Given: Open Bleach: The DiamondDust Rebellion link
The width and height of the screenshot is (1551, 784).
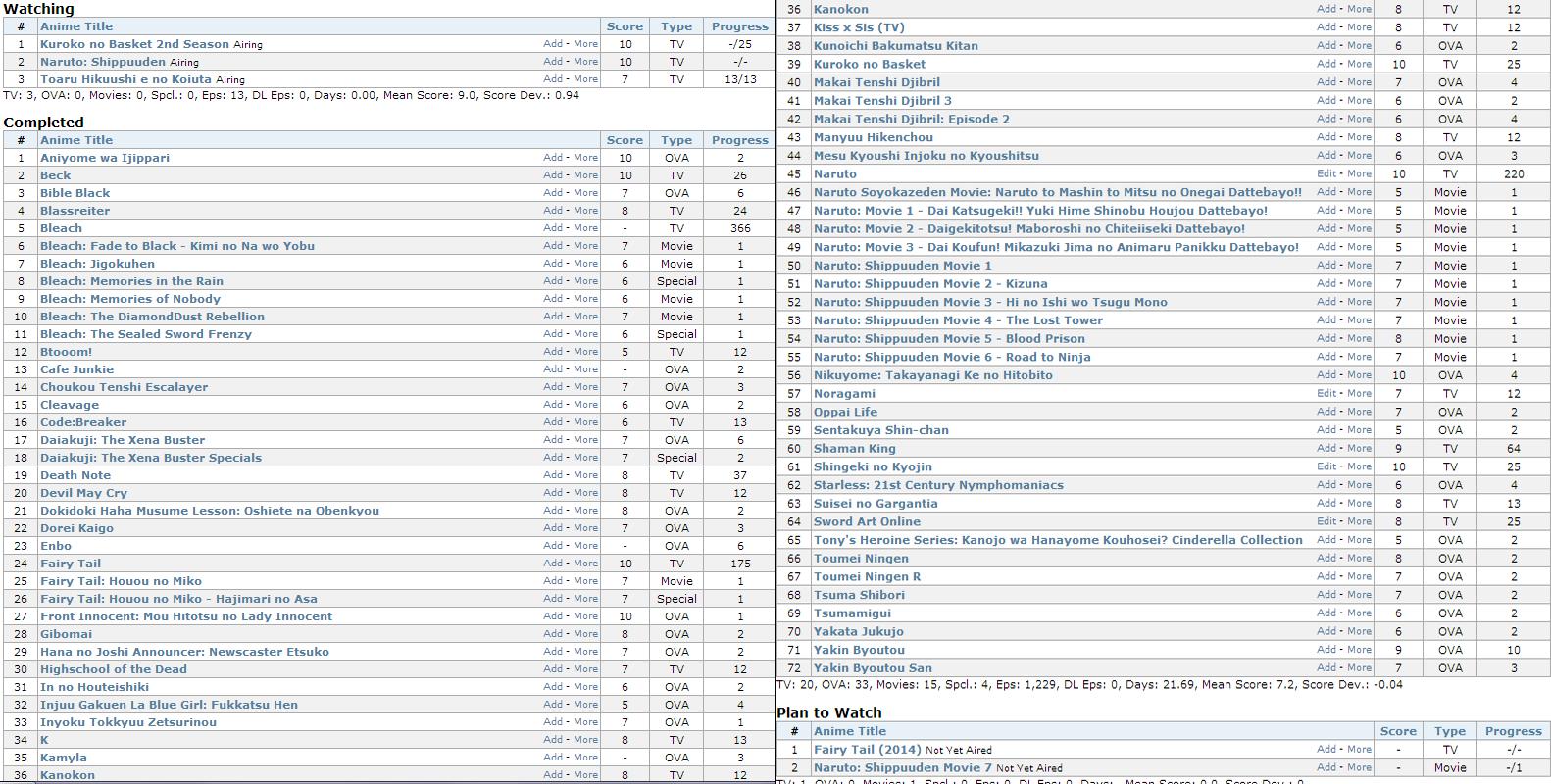Looking at the screenshot, I should (152, 317).
